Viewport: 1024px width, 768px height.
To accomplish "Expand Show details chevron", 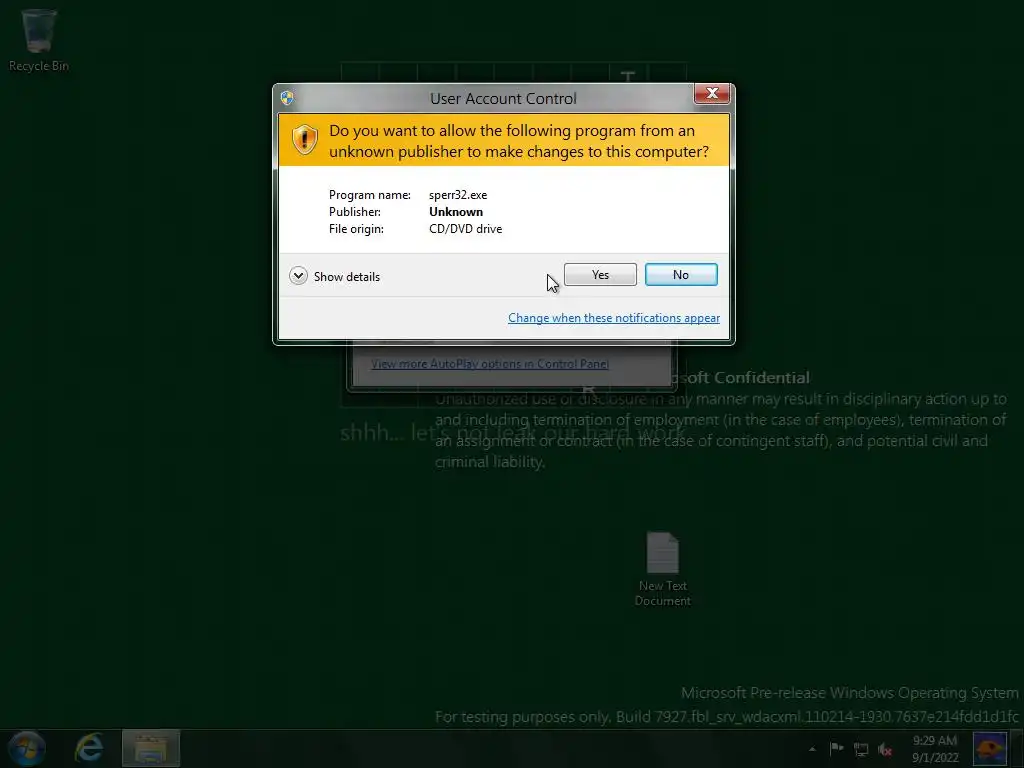I will coord(298,276).
